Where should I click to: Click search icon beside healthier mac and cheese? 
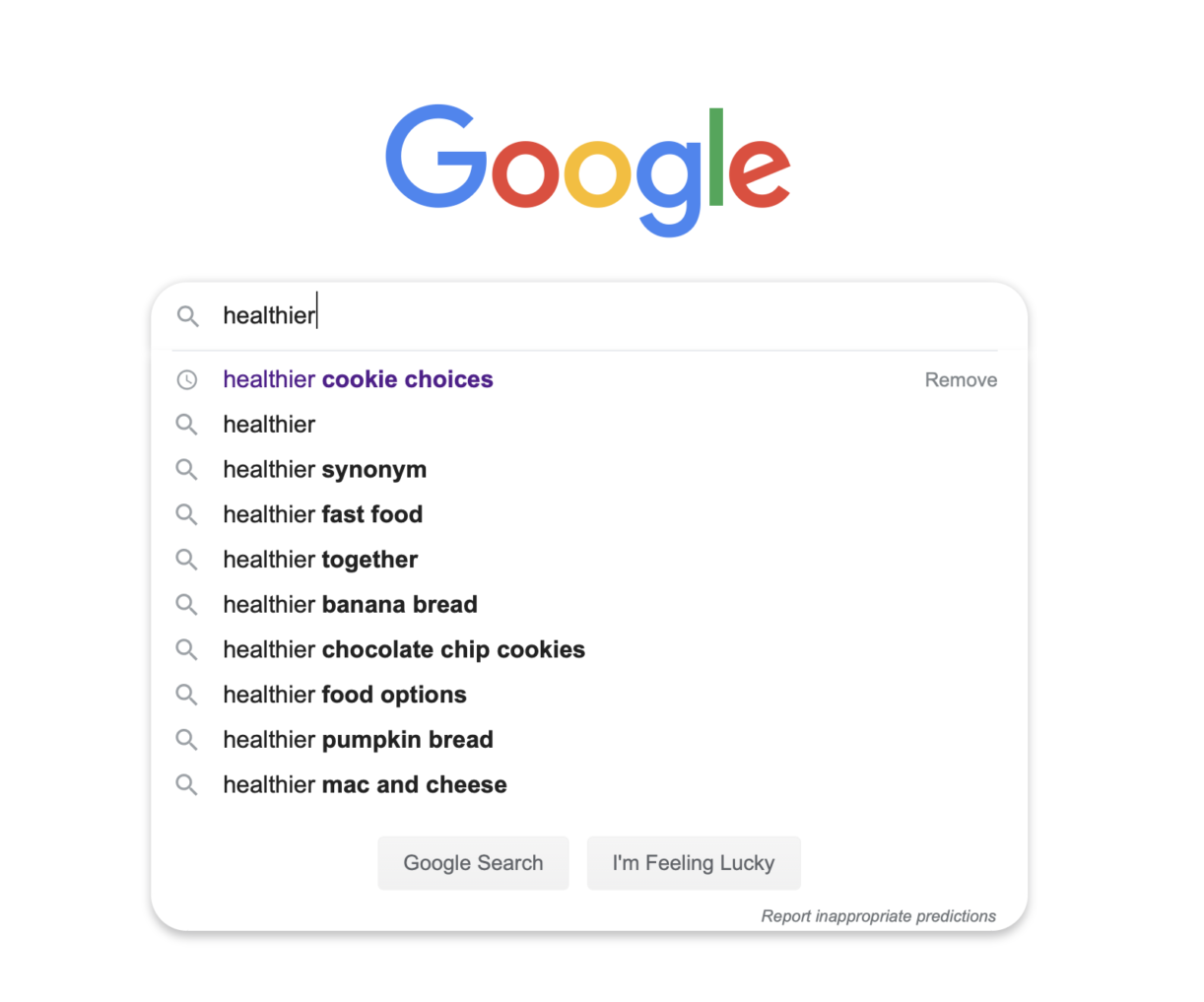pyautogui.click(x=186, y=785)
